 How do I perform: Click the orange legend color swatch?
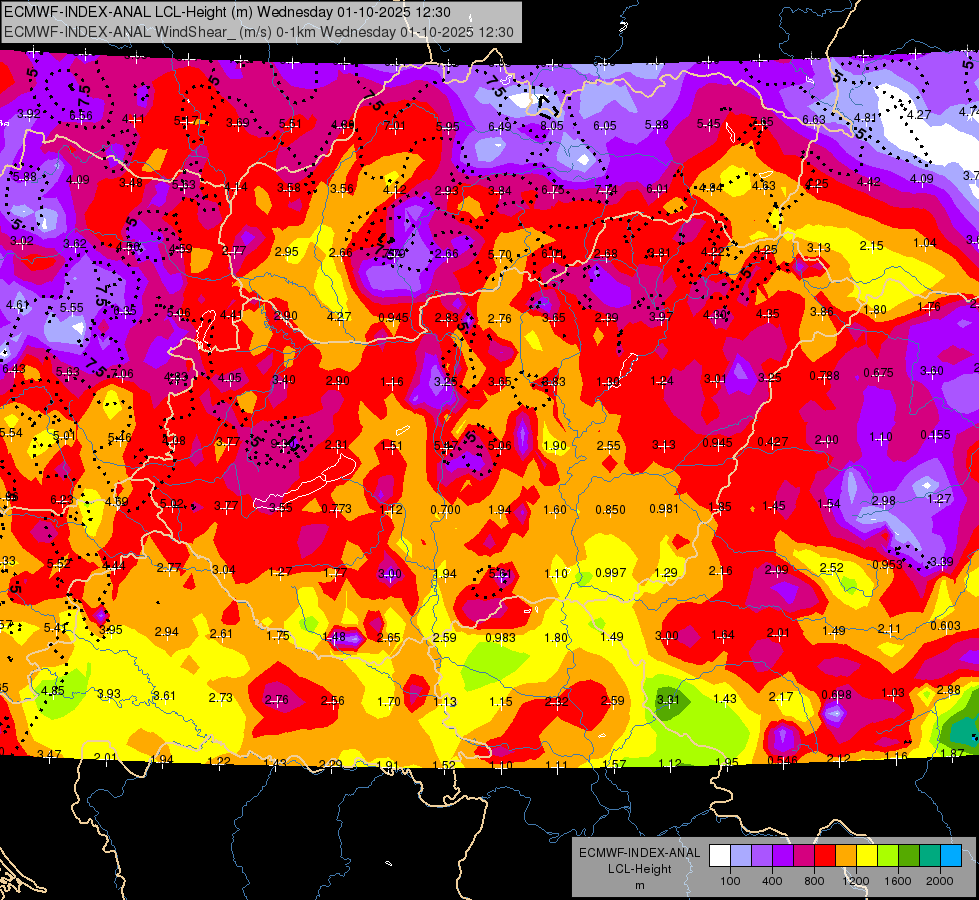pos(846,856)
